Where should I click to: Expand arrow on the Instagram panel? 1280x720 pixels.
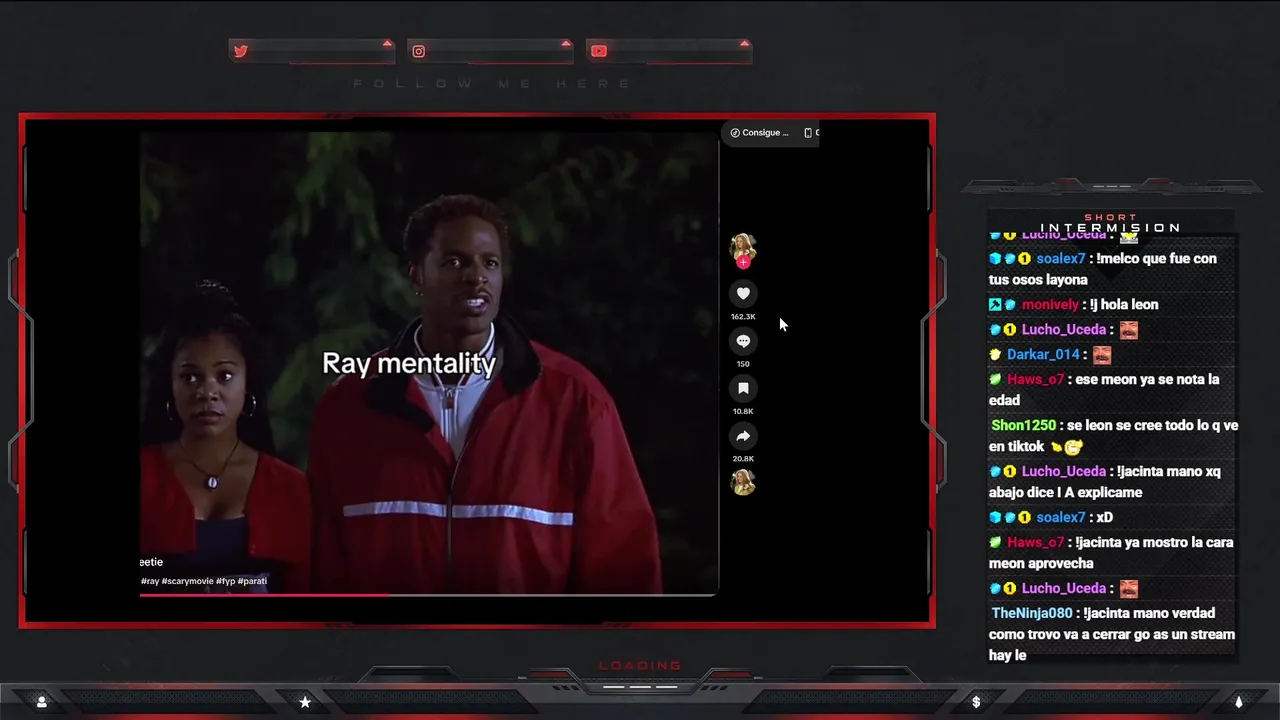pos(566,44)
